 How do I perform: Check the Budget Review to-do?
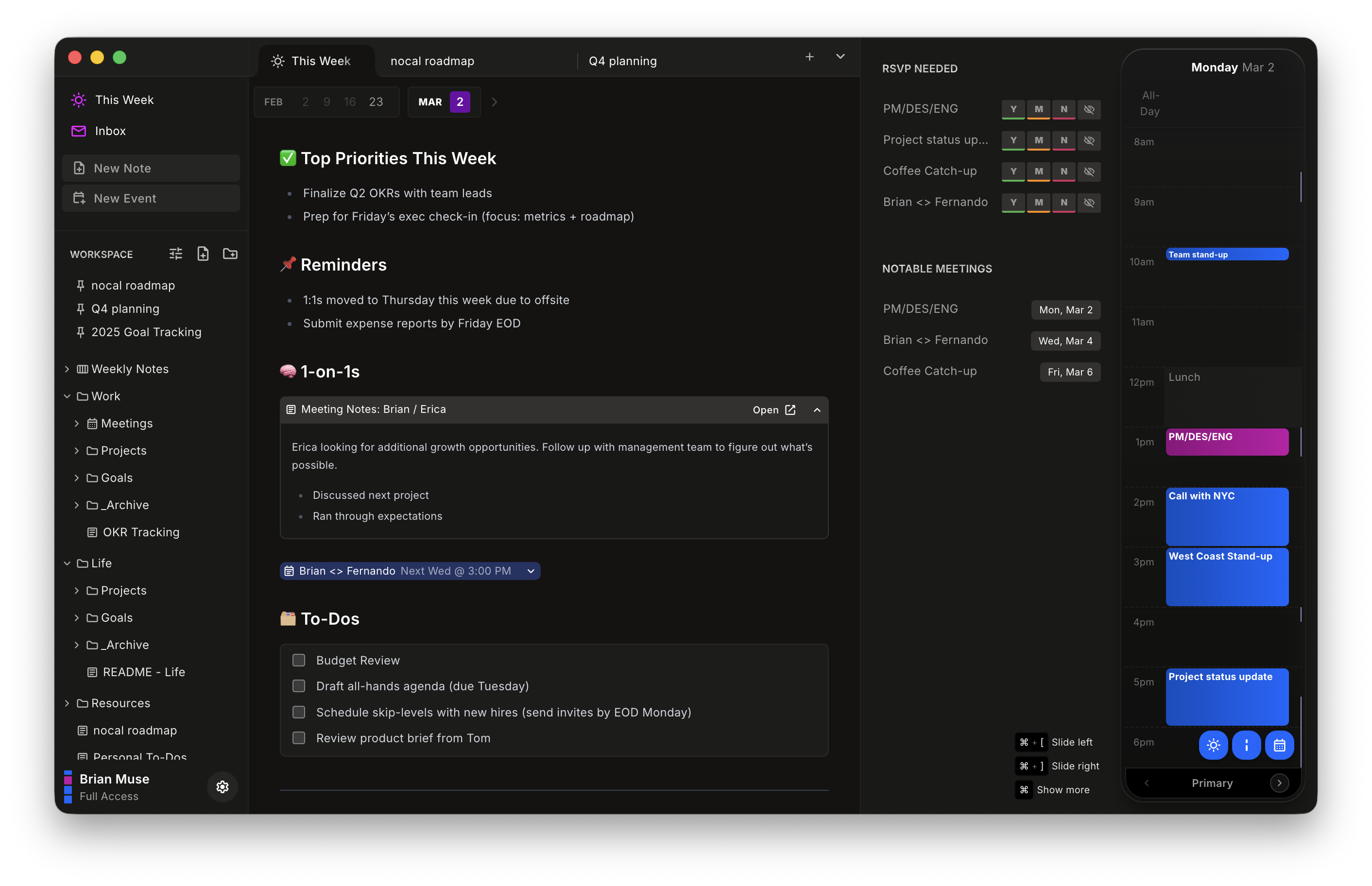tap(299, 660)
